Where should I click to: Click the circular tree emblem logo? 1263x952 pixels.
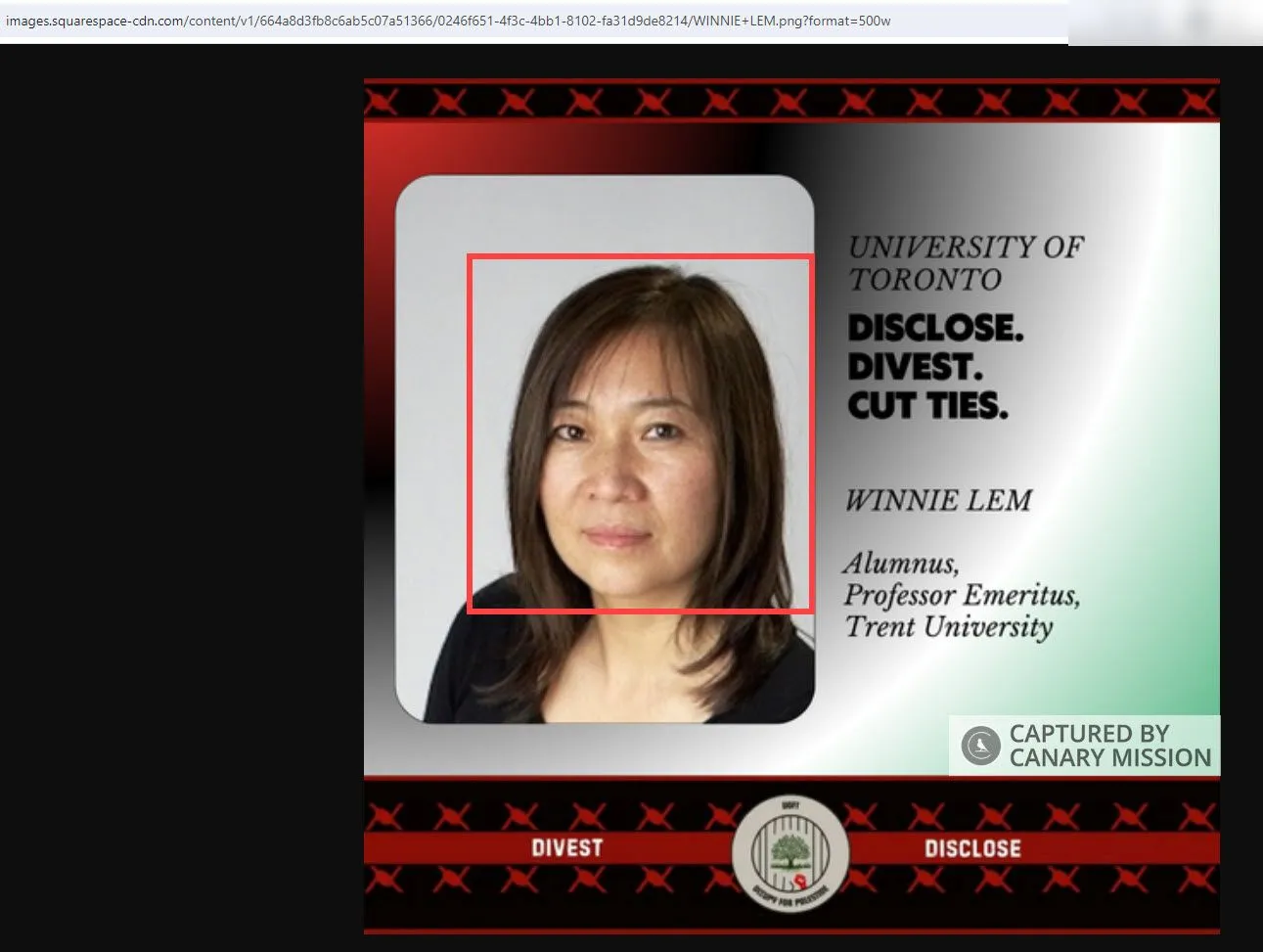tap(790, 853)
